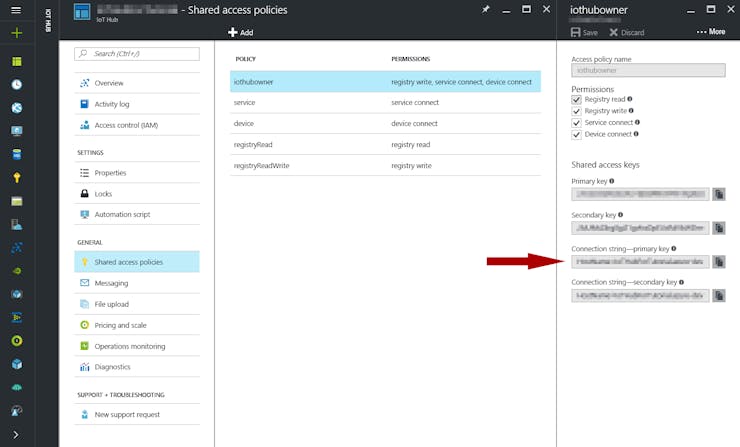Click the info icon beside Device connect
The width and height of the screenshot is (740, 447).
[636, 134]
